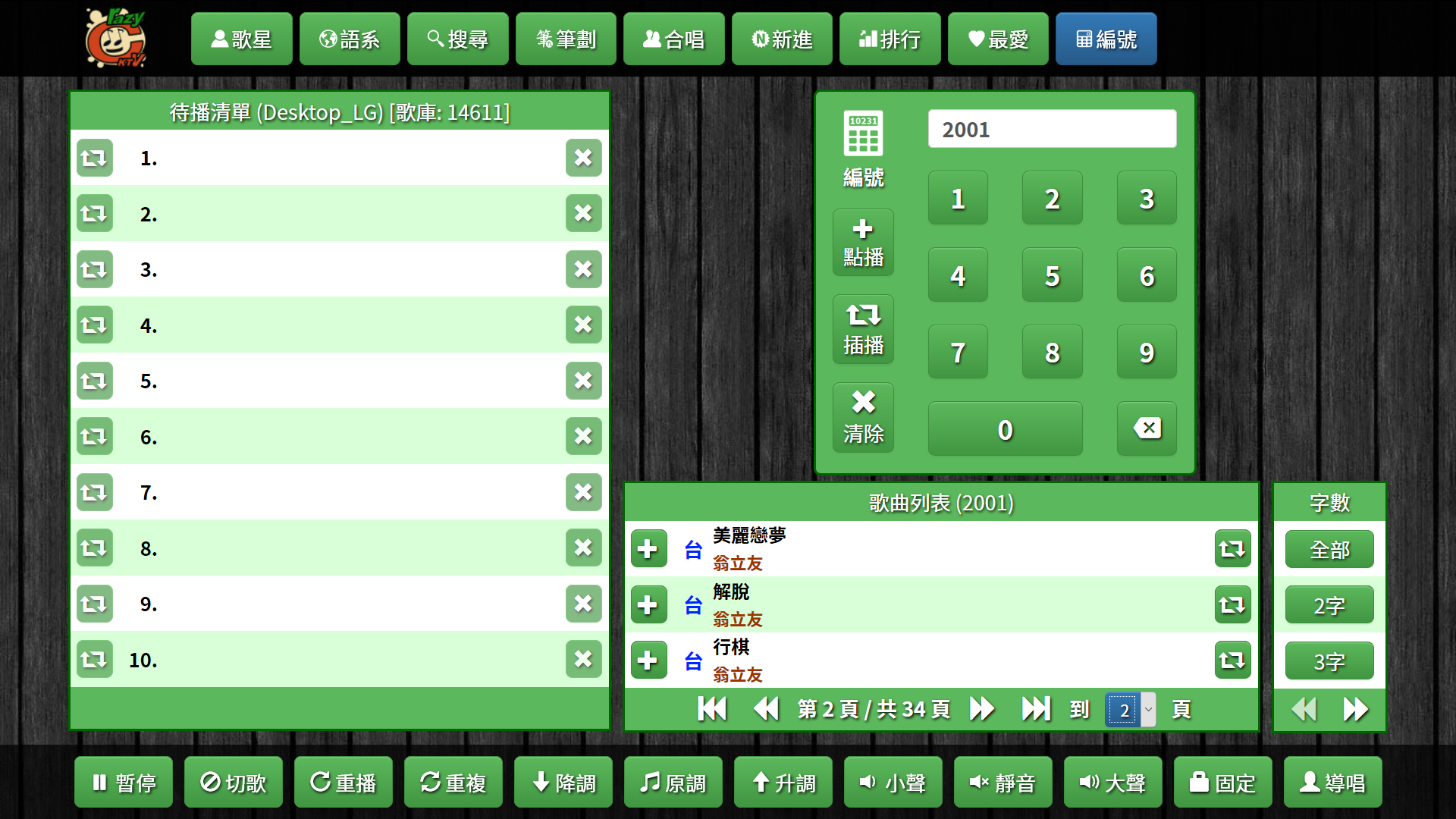Screen dimensions: 1456x819
Task: Open the 歌星 singer tab
Action: [241, 39]
